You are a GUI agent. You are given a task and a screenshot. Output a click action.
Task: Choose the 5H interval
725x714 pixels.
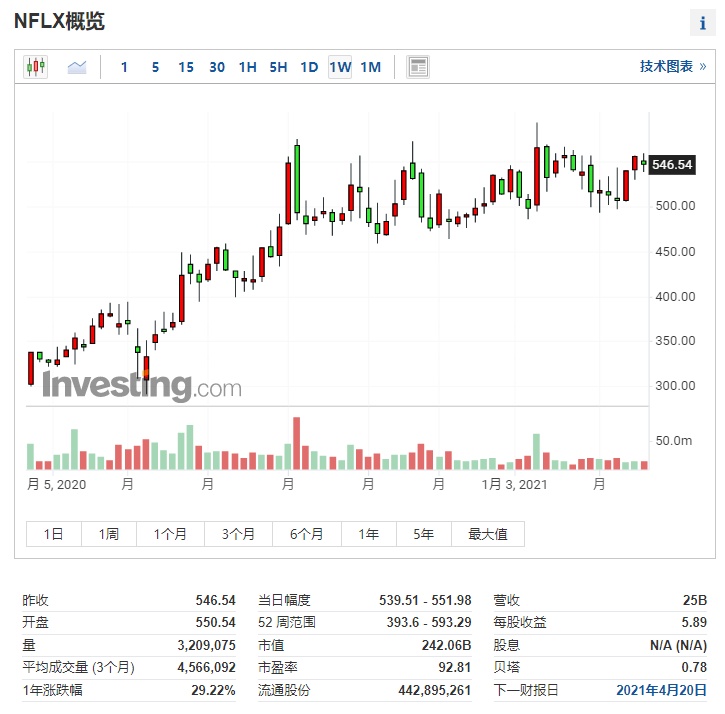point(278,68)
